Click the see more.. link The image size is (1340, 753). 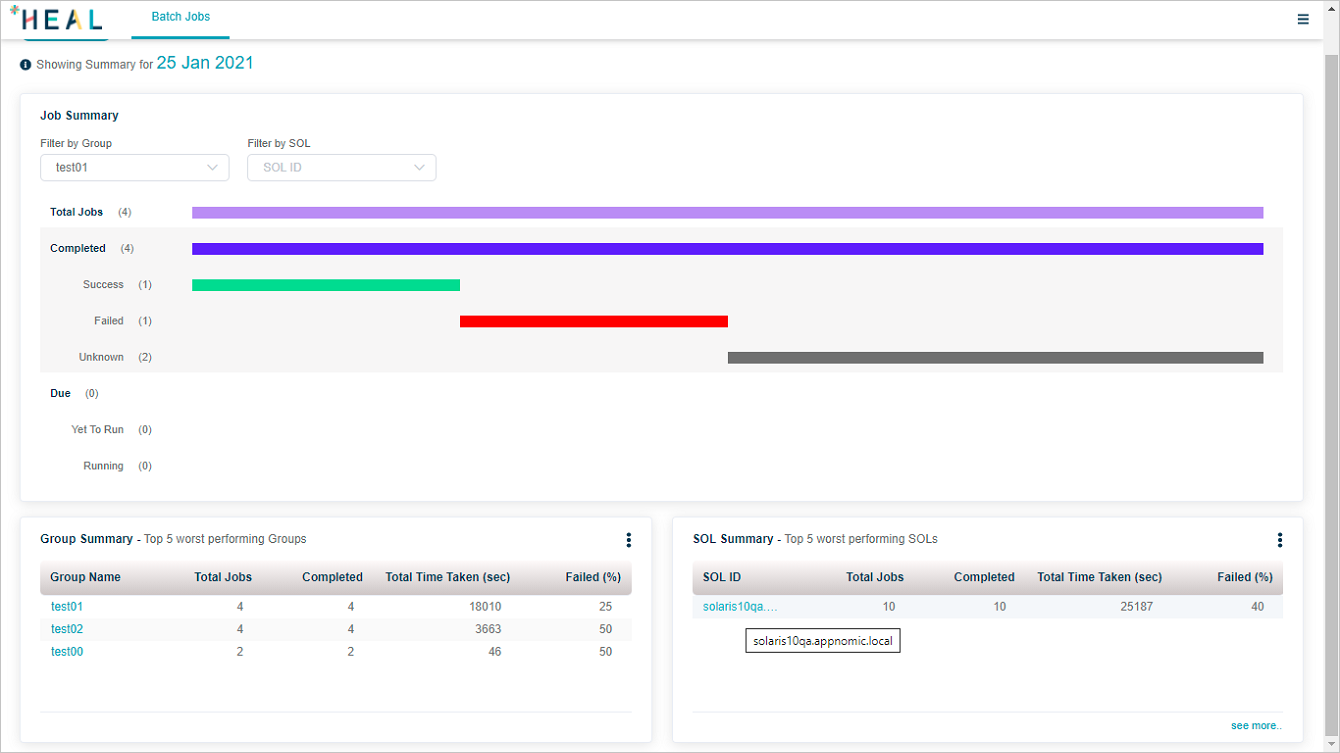coord(1256,726)
